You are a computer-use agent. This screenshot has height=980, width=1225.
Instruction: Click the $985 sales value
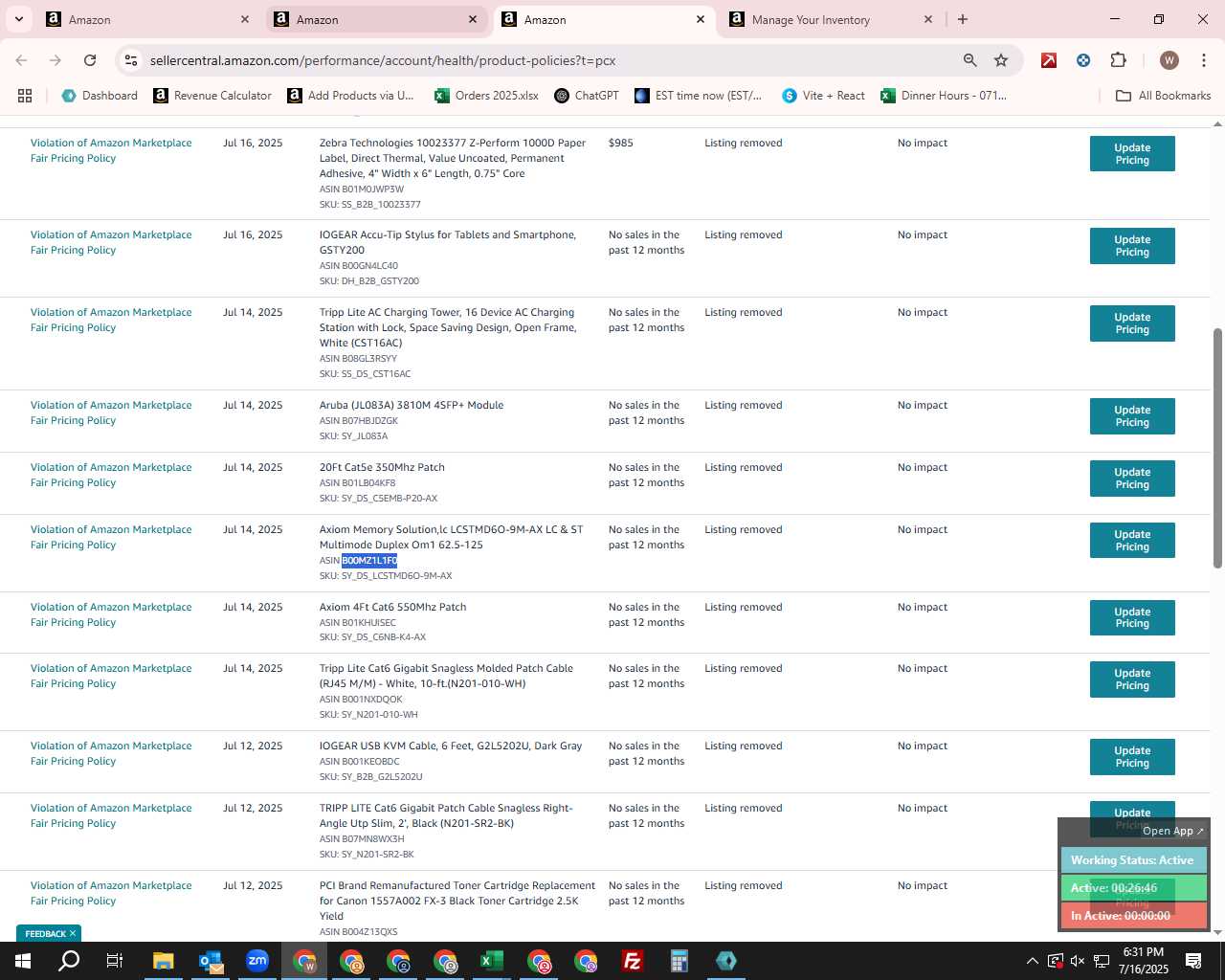pos(621,143)
